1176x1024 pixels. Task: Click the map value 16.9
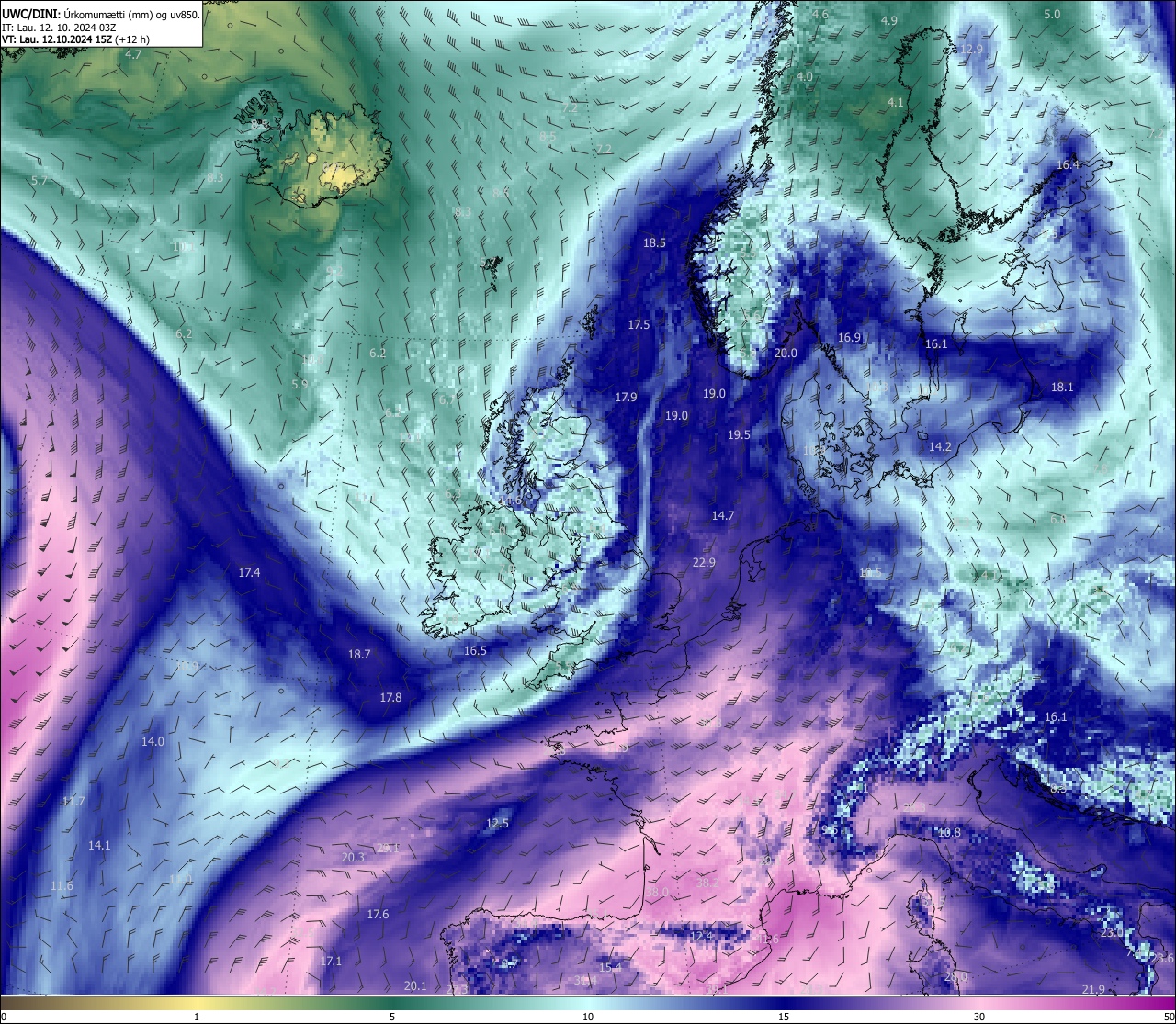point(849,338)
